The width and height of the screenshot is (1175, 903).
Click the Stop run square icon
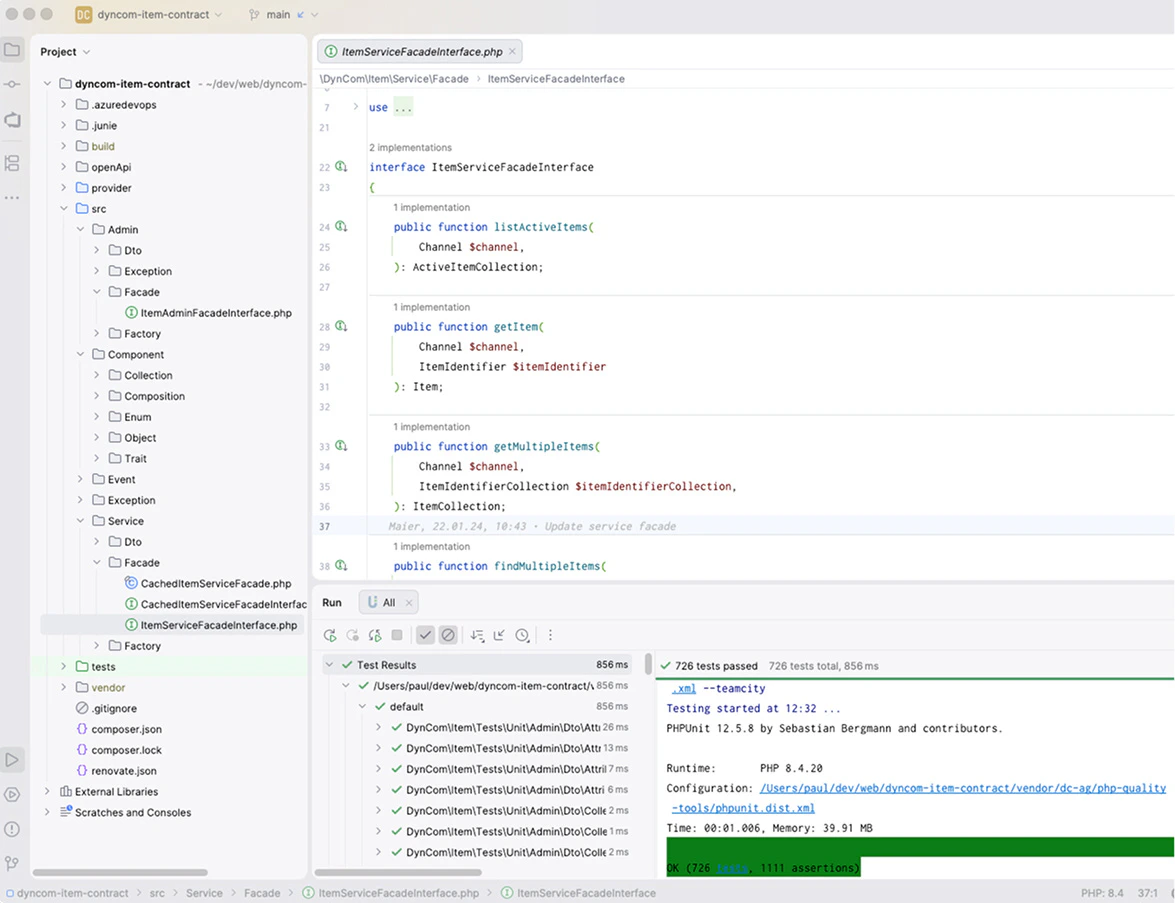[397, 635]
